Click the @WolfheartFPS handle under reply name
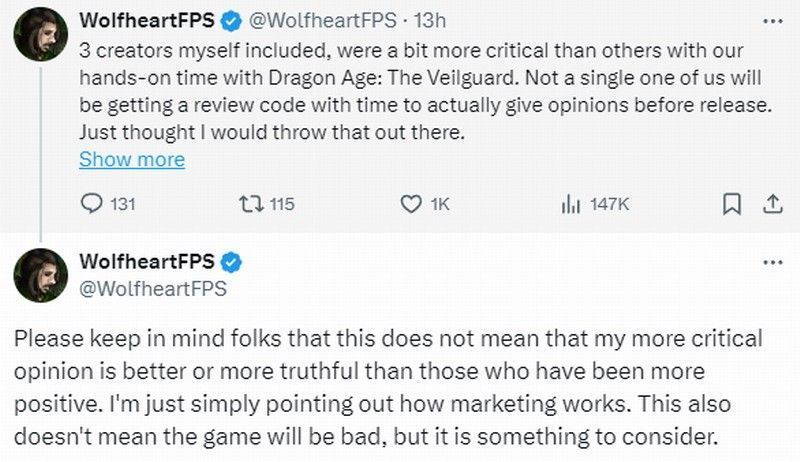This screenshot has width=800, height=462. (x=153, y=289)
